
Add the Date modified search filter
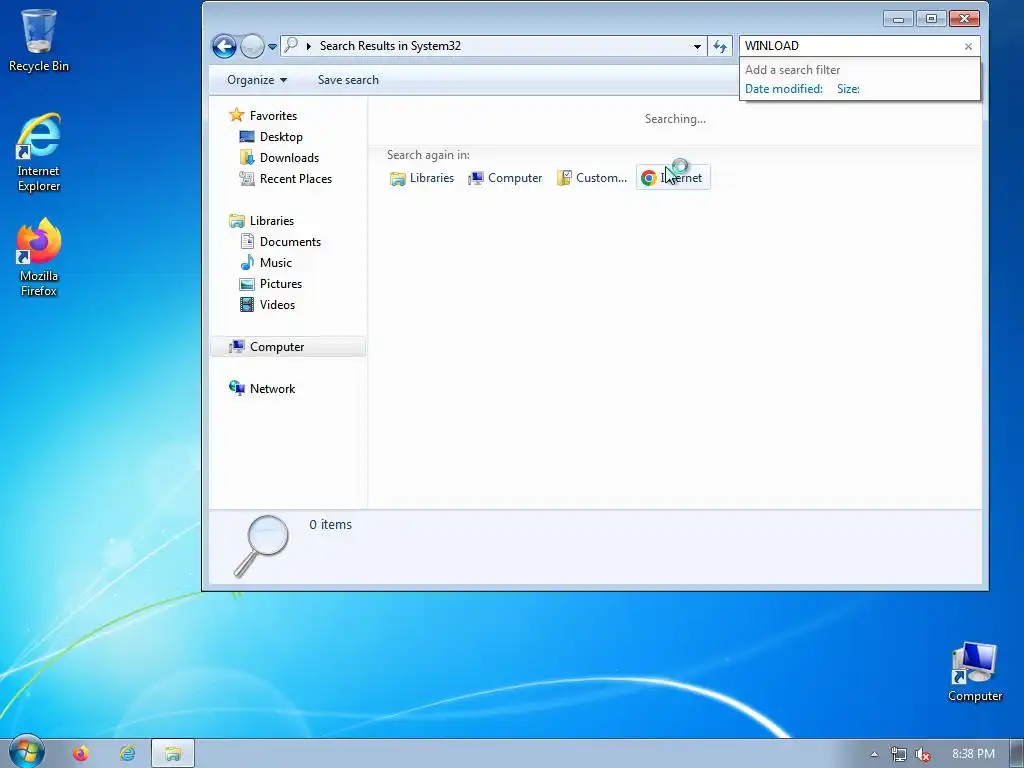(x=783, y=89)
